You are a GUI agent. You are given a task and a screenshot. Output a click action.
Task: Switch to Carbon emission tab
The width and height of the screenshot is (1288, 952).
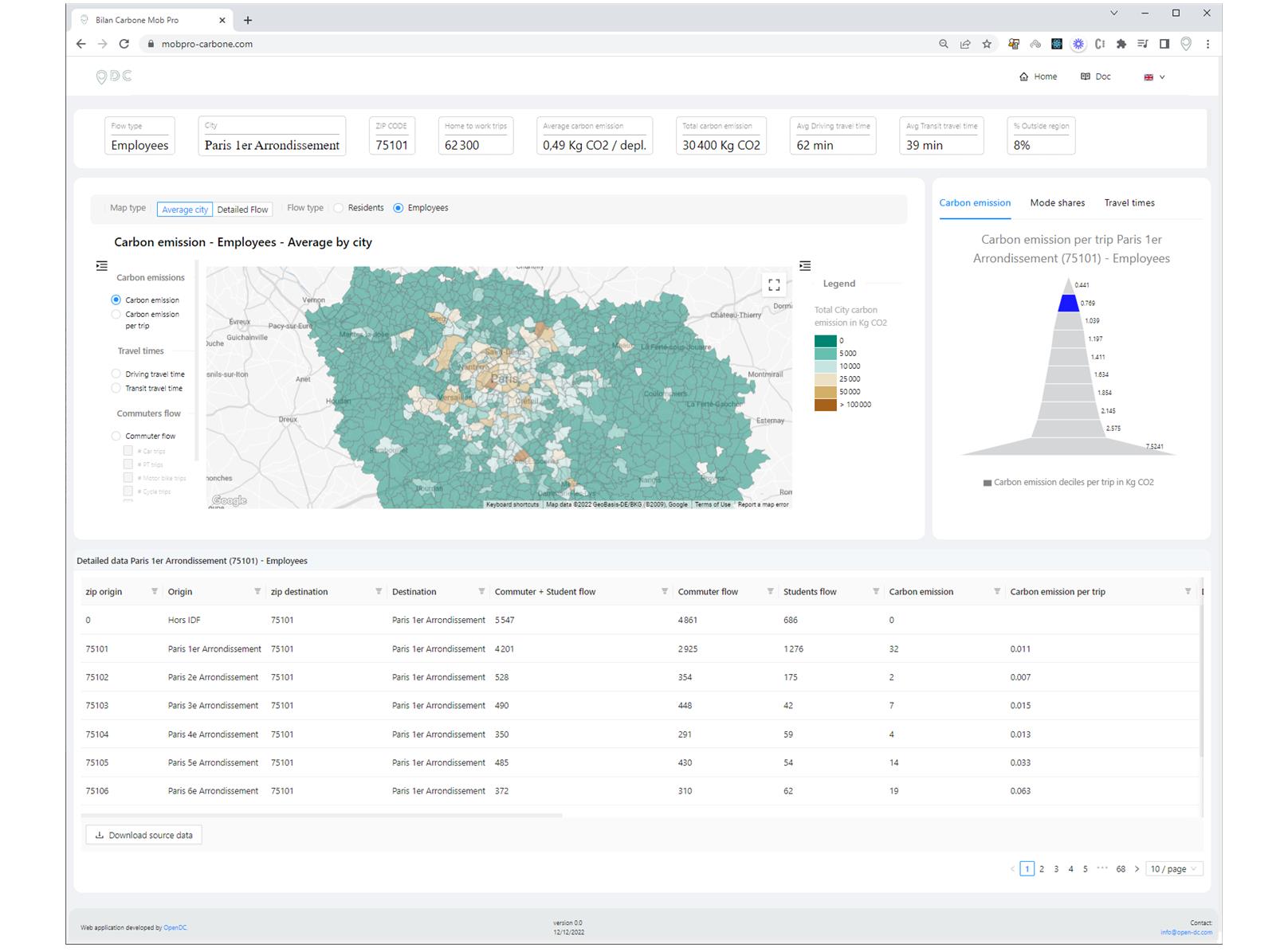coord(975,202)
